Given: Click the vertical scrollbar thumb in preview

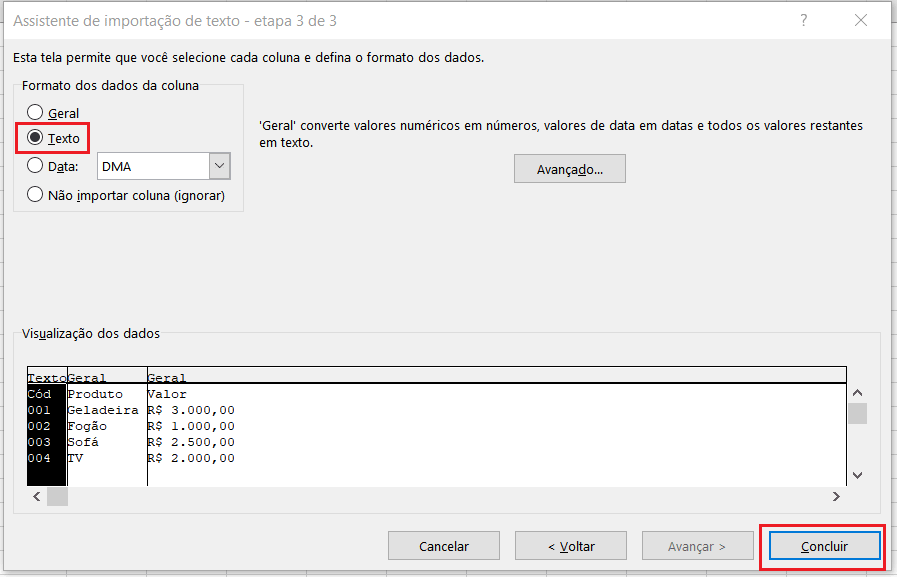Looking at the screenshot, I should point(857,414).
